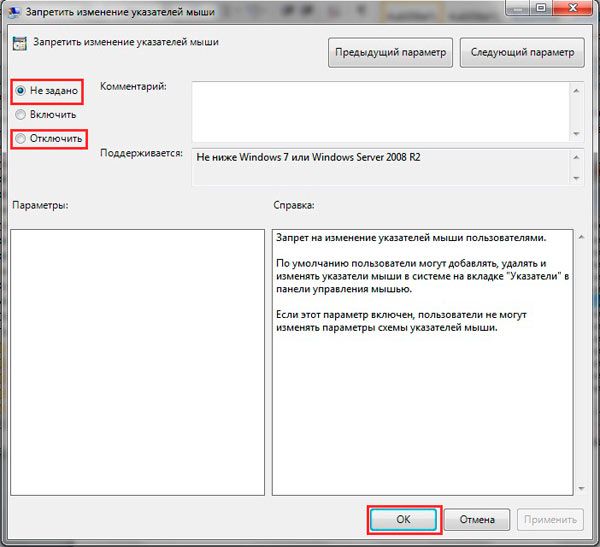
Task: Click the title bar window icon
Action: coord(14,12)
